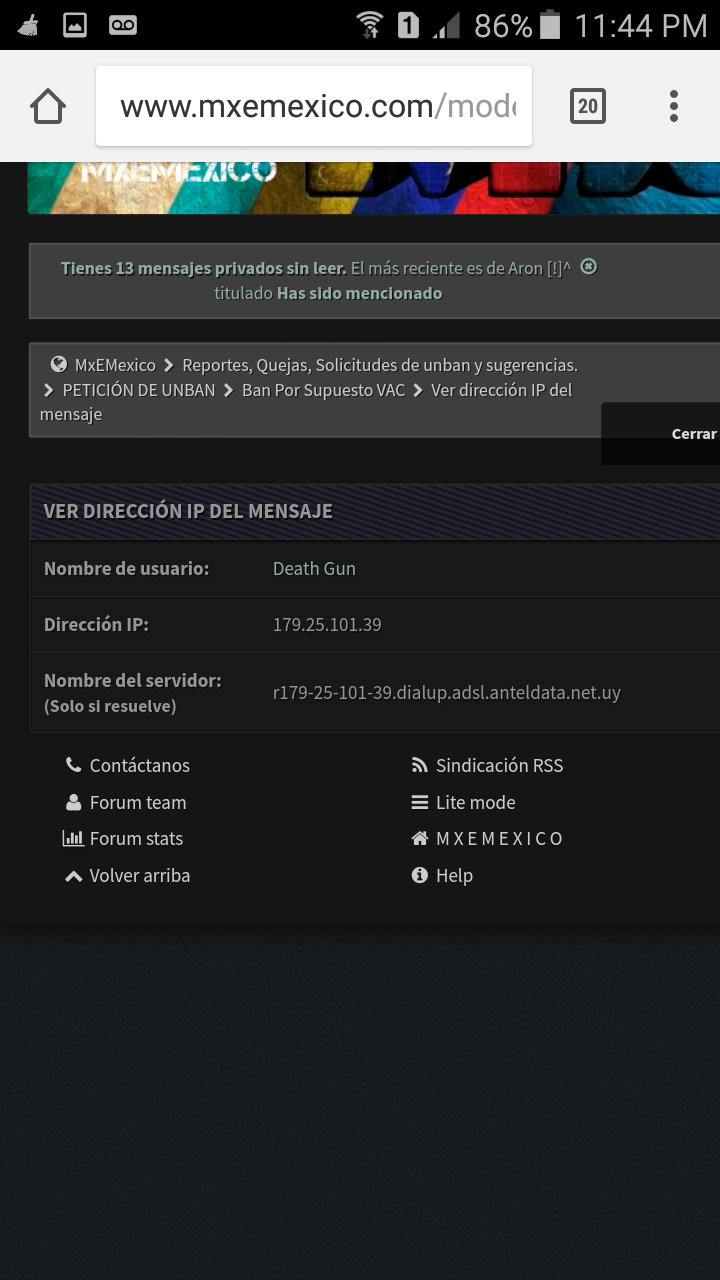This screenshot has width=720, height=1280.
Task: Click the Contáctanos phone icon
Action: (x=73, y=765)
